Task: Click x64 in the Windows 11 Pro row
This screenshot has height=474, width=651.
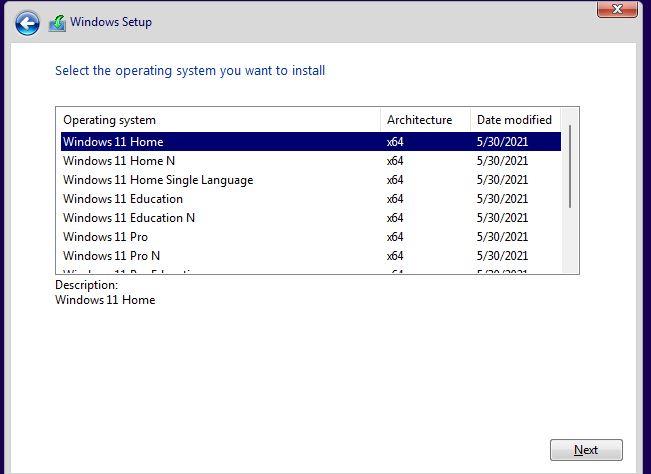Action: coord(395,237)
